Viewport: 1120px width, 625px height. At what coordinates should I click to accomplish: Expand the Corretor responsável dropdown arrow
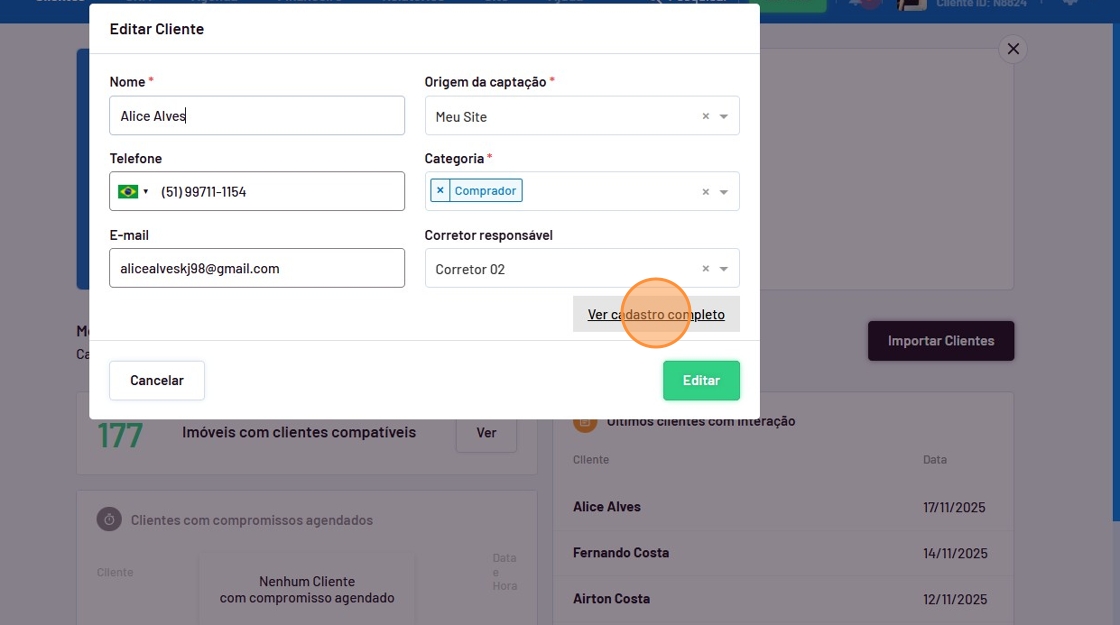[x=724, y=269]
